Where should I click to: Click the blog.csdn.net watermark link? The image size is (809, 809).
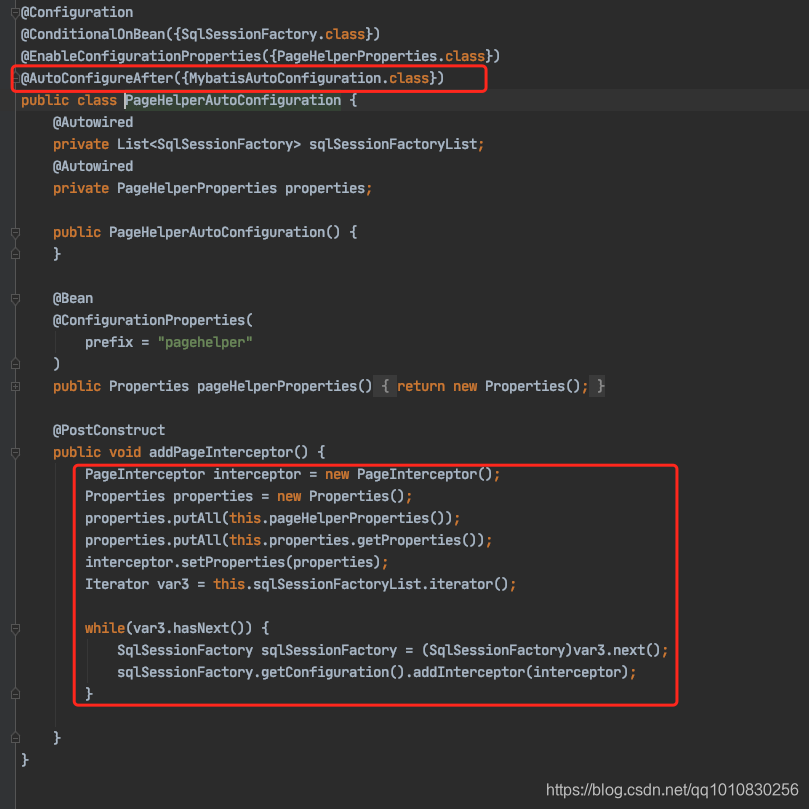[x=675, y=789]
